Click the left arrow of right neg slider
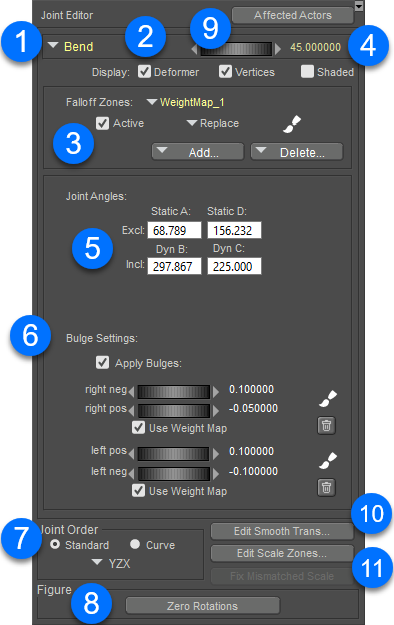The image size is (394, 625). tap(132, 392)
